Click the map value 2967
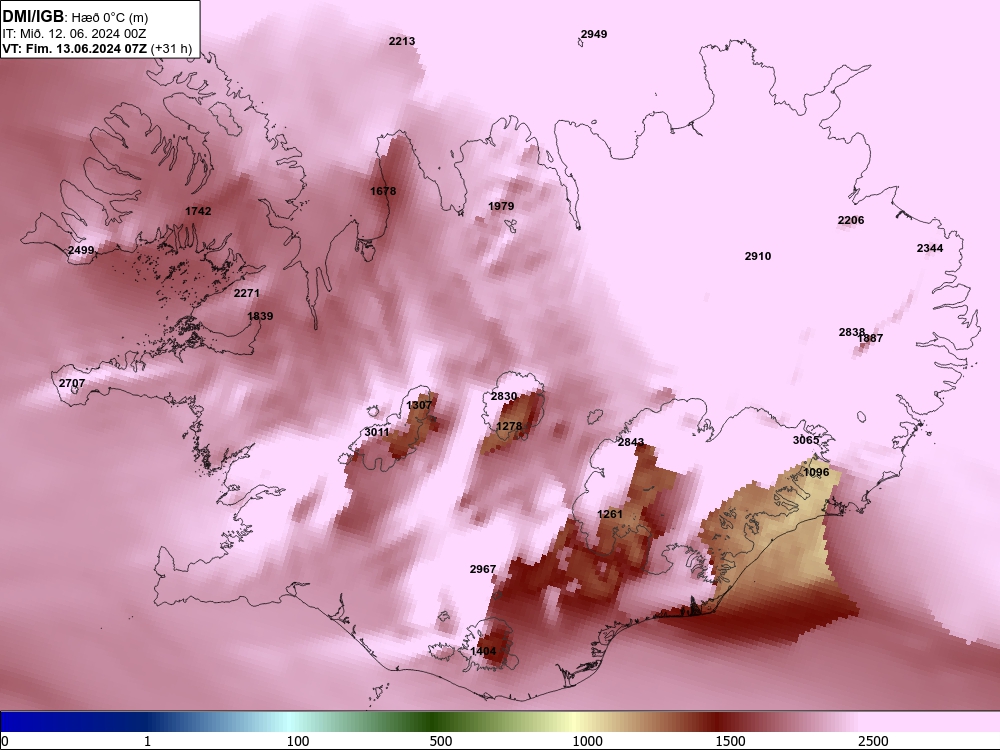The height and width of the screenshot is (750, 1000). click(482, 569)
